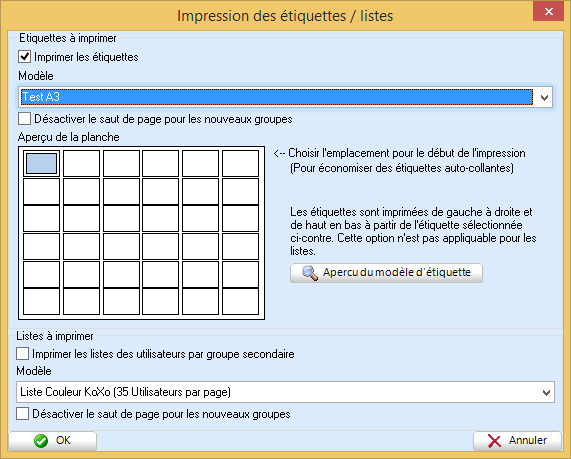Confirm with the OK button
571x459 pixels.
(52, 440)
